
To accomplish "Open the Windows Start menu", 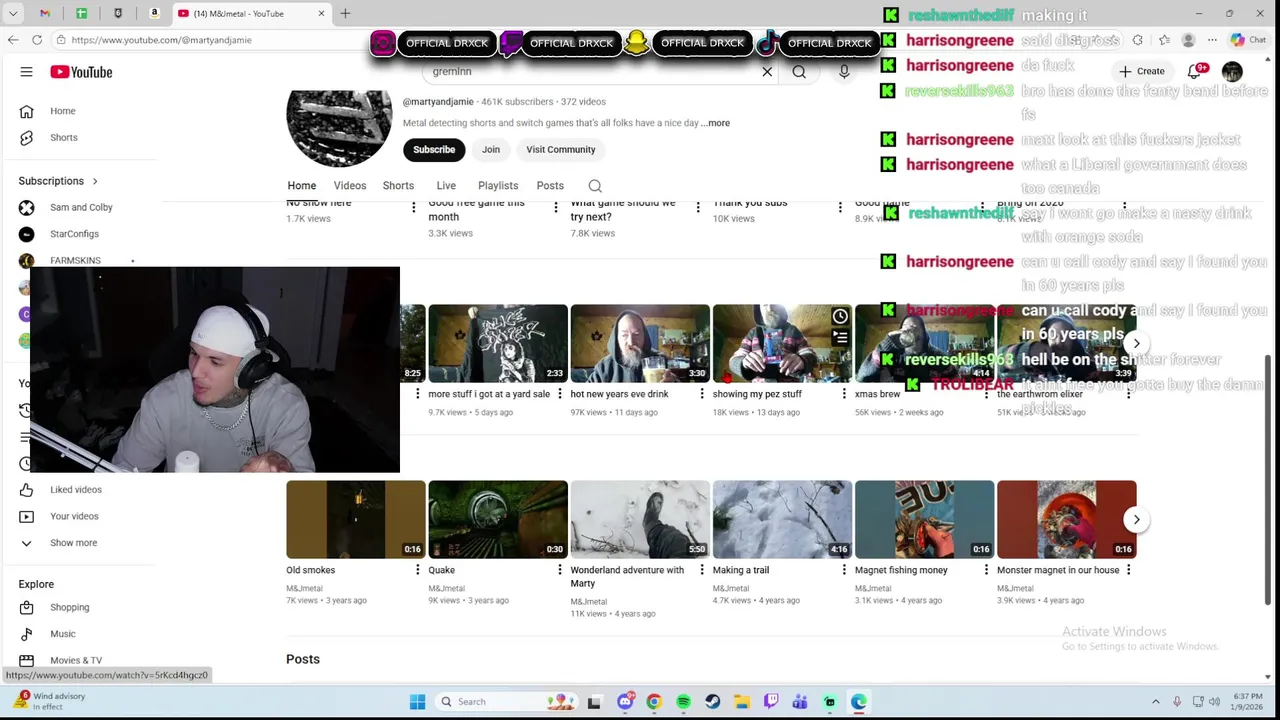I will tap(417, 702).
